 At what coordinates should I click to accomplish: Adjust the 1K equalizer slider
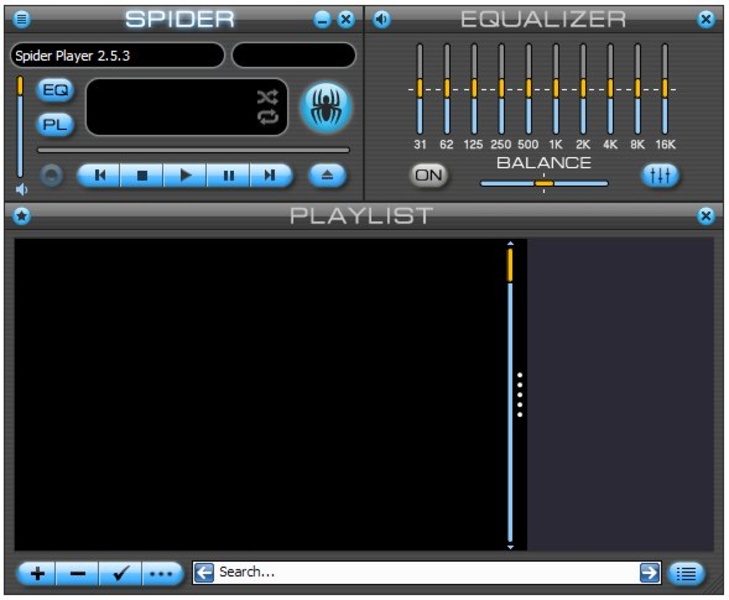556,89
